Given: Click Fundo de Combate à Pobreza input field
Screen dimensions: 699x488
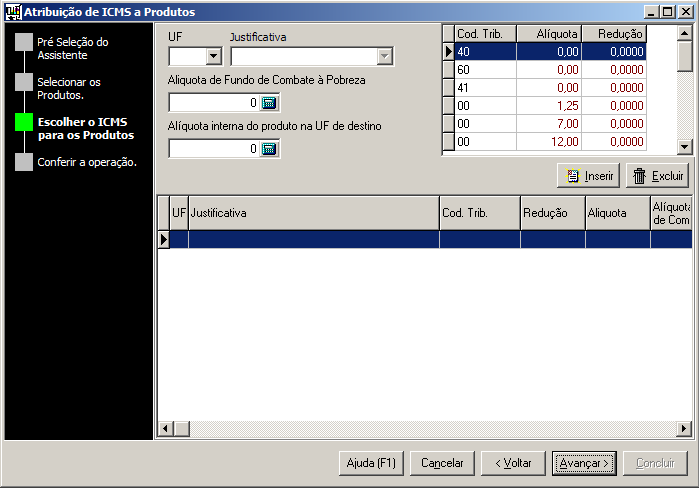Looking at the screenshot, I should coord(214,103).
